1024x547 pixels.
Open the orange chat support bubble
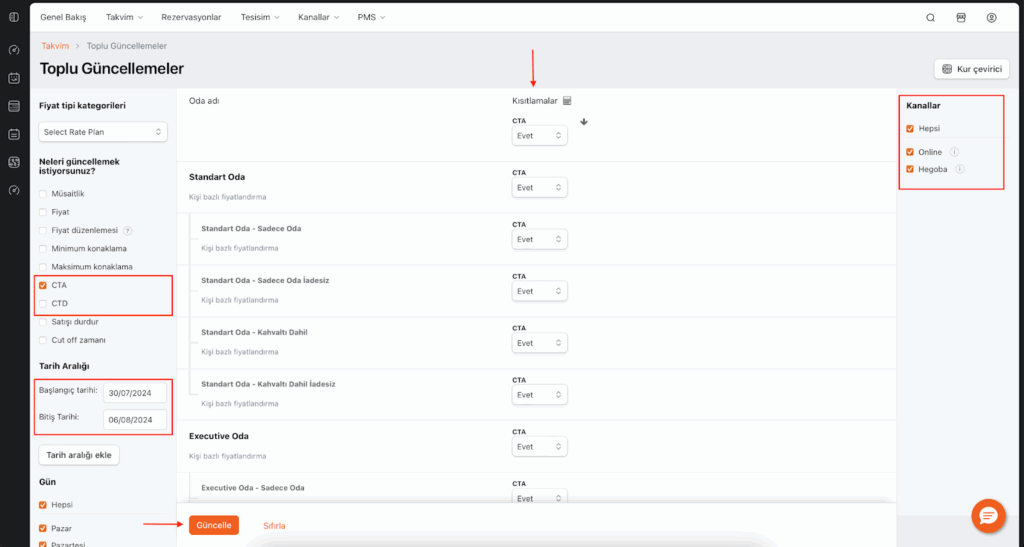[988, 515]
